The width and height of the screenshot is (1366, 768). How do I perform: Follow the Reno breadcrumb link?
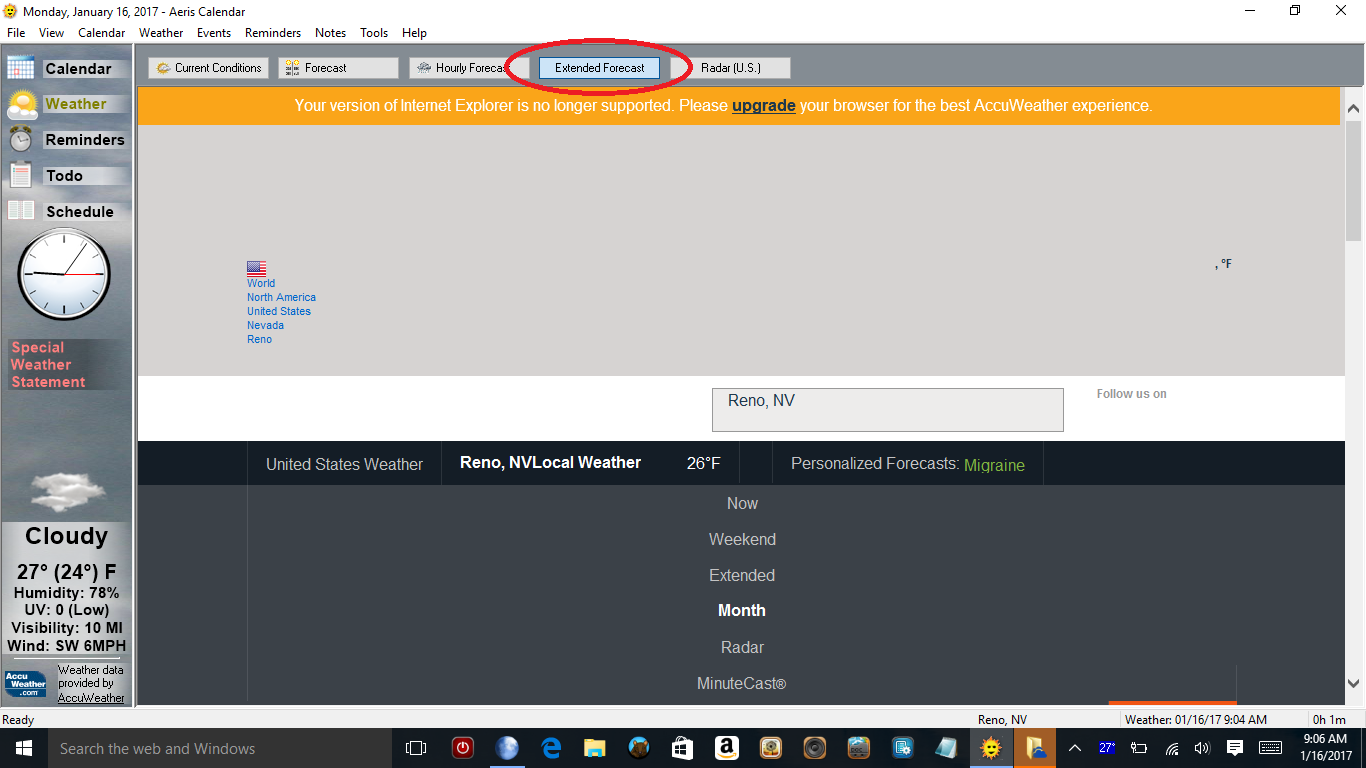tap(259, 339)
